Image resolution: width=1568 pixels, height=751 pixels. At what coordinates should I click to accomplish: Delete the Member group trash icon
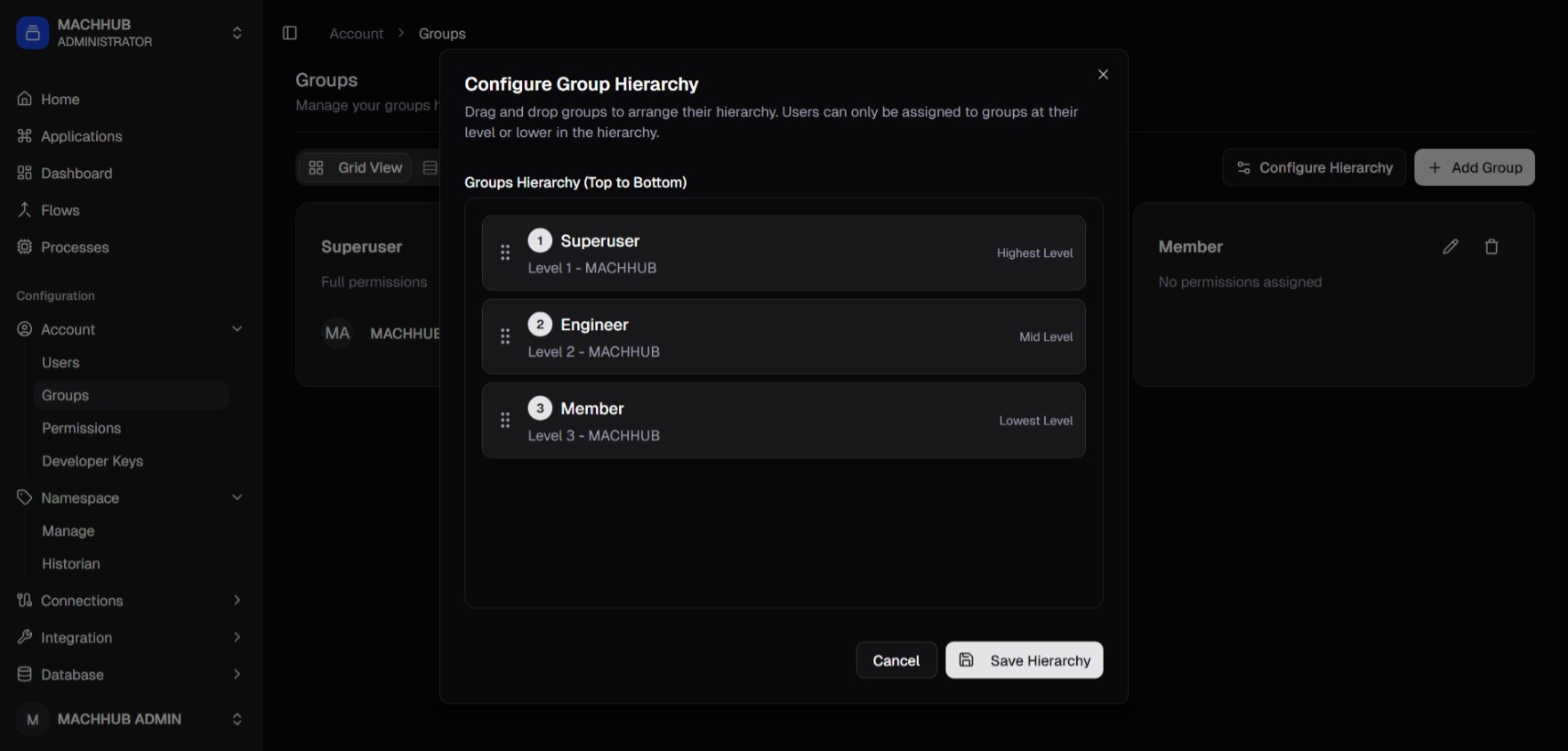point(1492,246)
